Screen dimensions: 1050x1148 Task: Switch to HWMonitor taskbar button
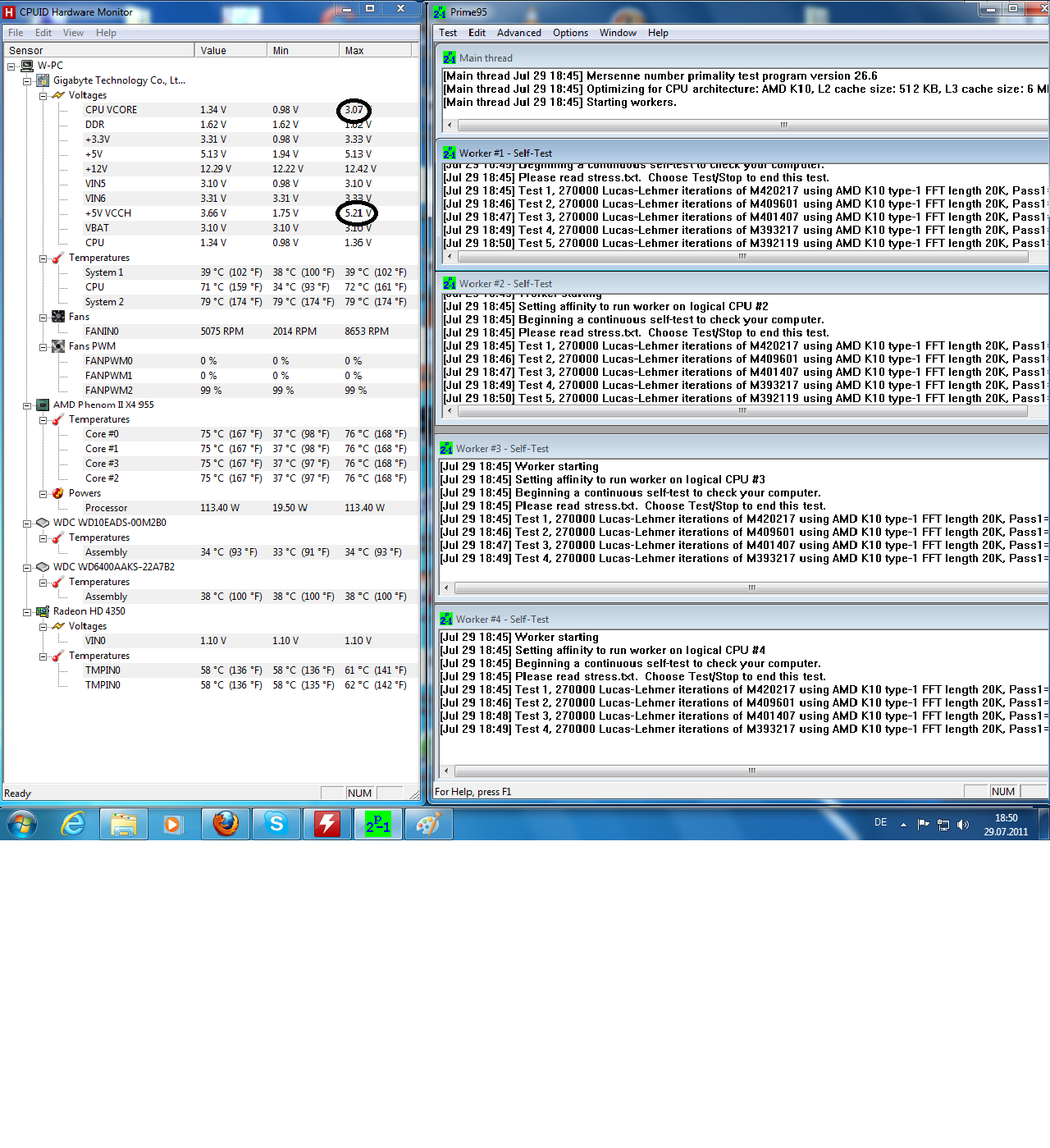pos(327,824)
